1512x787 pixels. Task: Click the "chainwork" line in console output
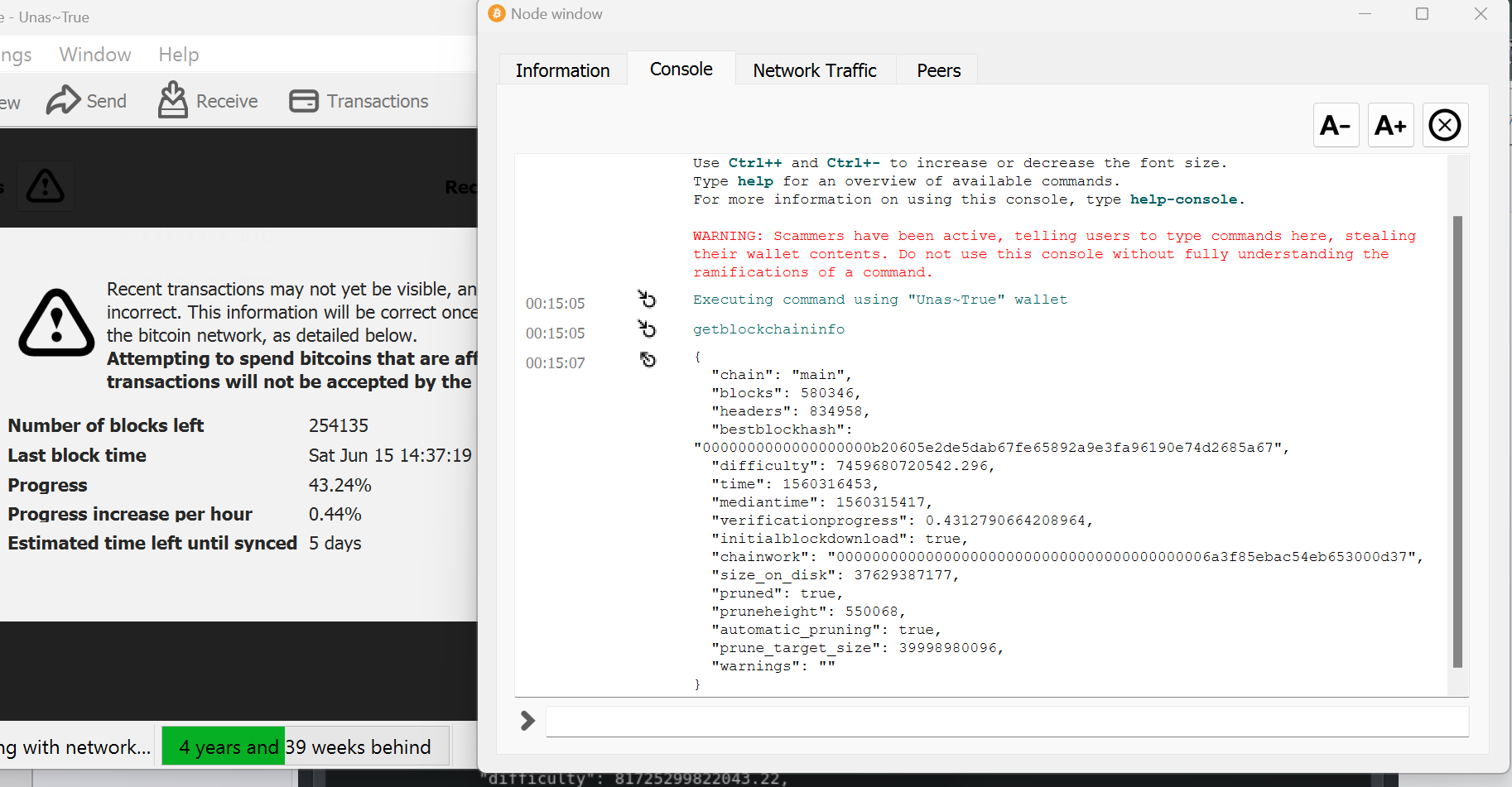coord(1067,557)
